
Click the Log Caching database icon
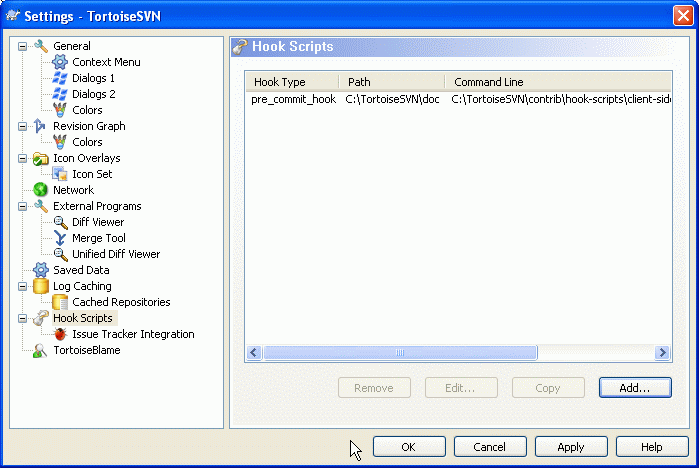[41, 286]
